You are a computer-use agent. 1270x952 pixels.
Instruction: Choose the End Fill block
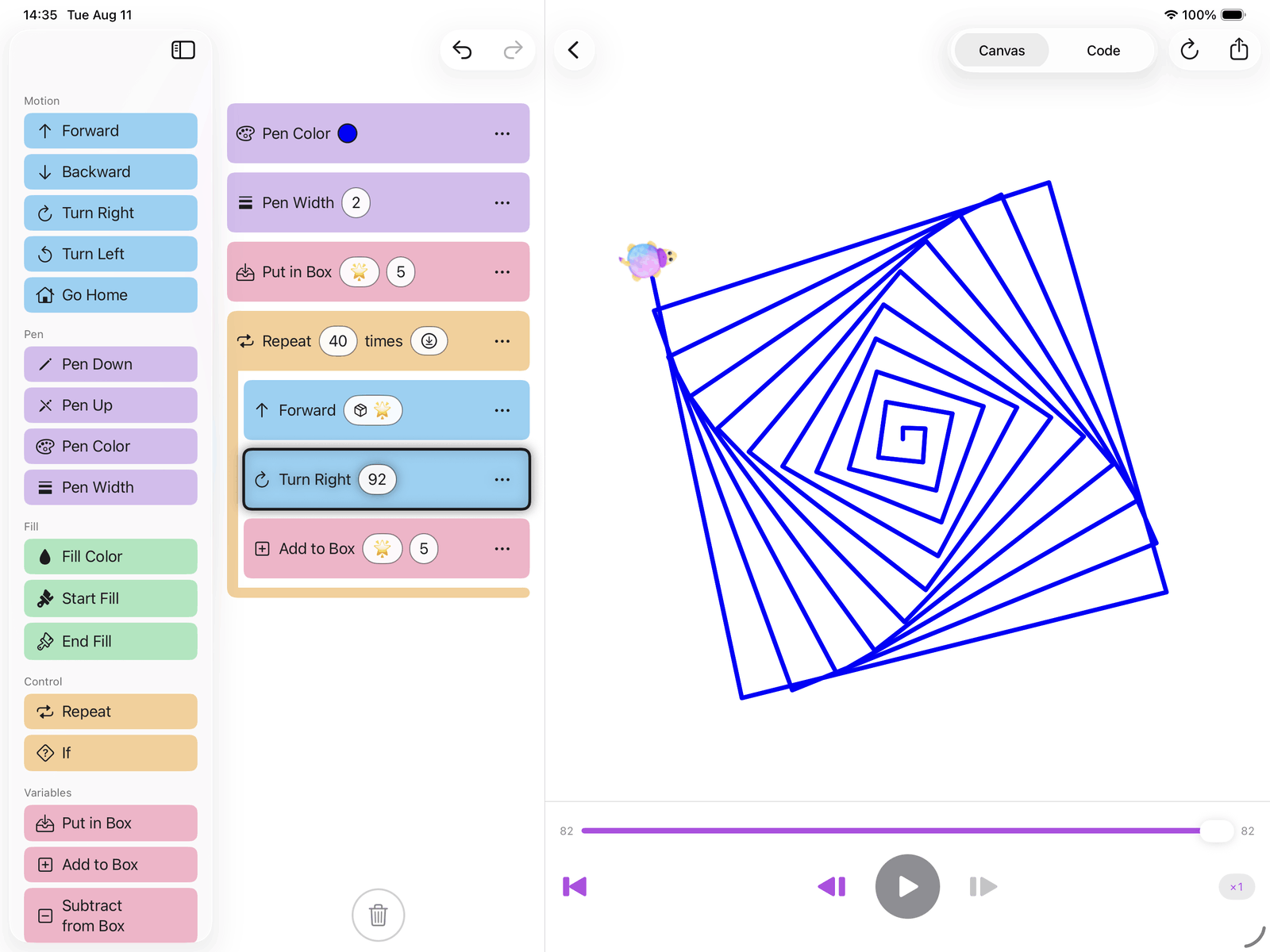pyautogui.click(x=110, y=641)
